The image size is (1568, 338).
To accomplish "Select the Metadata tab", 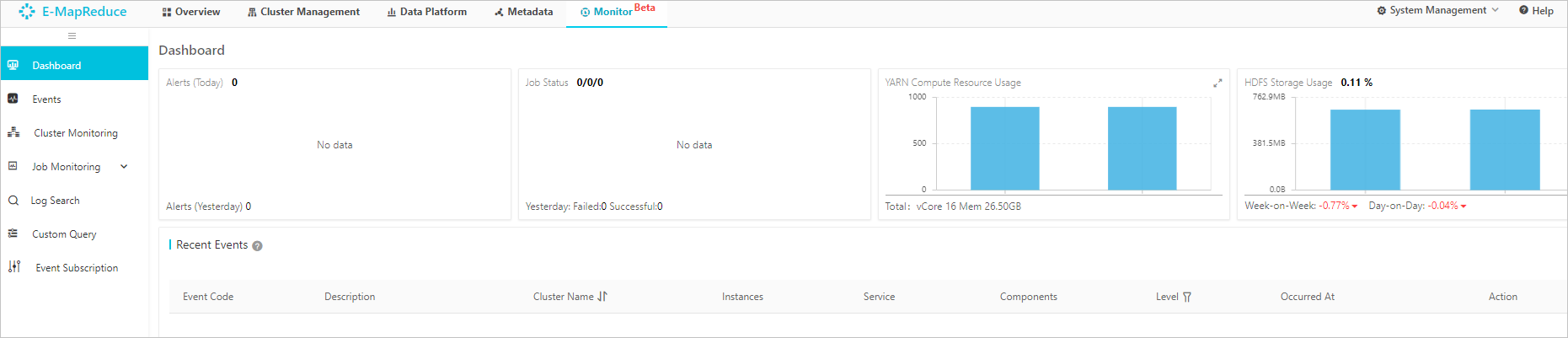I will coord(524,12).
